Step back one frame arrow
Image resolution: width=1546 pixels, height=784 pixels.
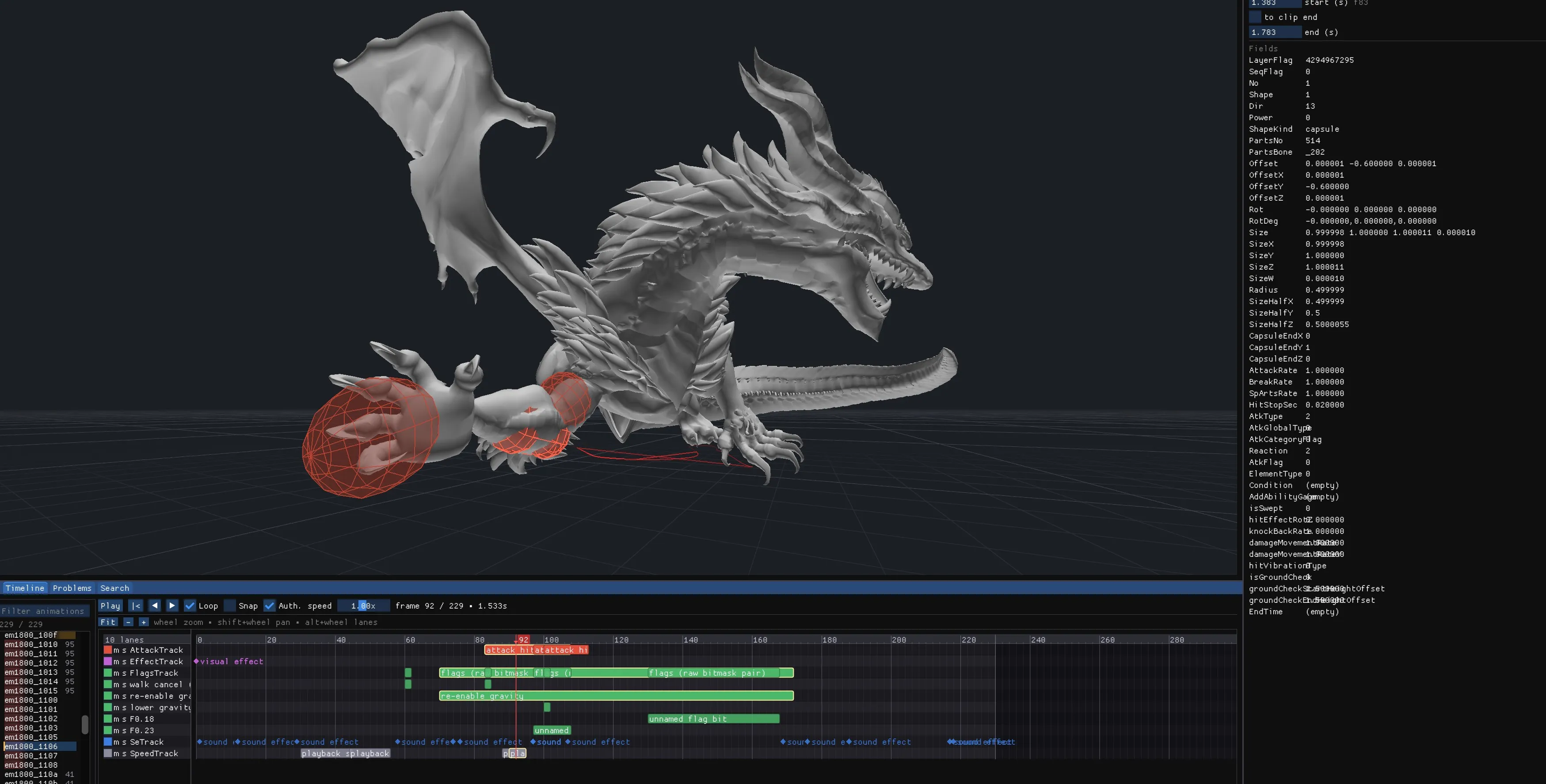[154, 606]
